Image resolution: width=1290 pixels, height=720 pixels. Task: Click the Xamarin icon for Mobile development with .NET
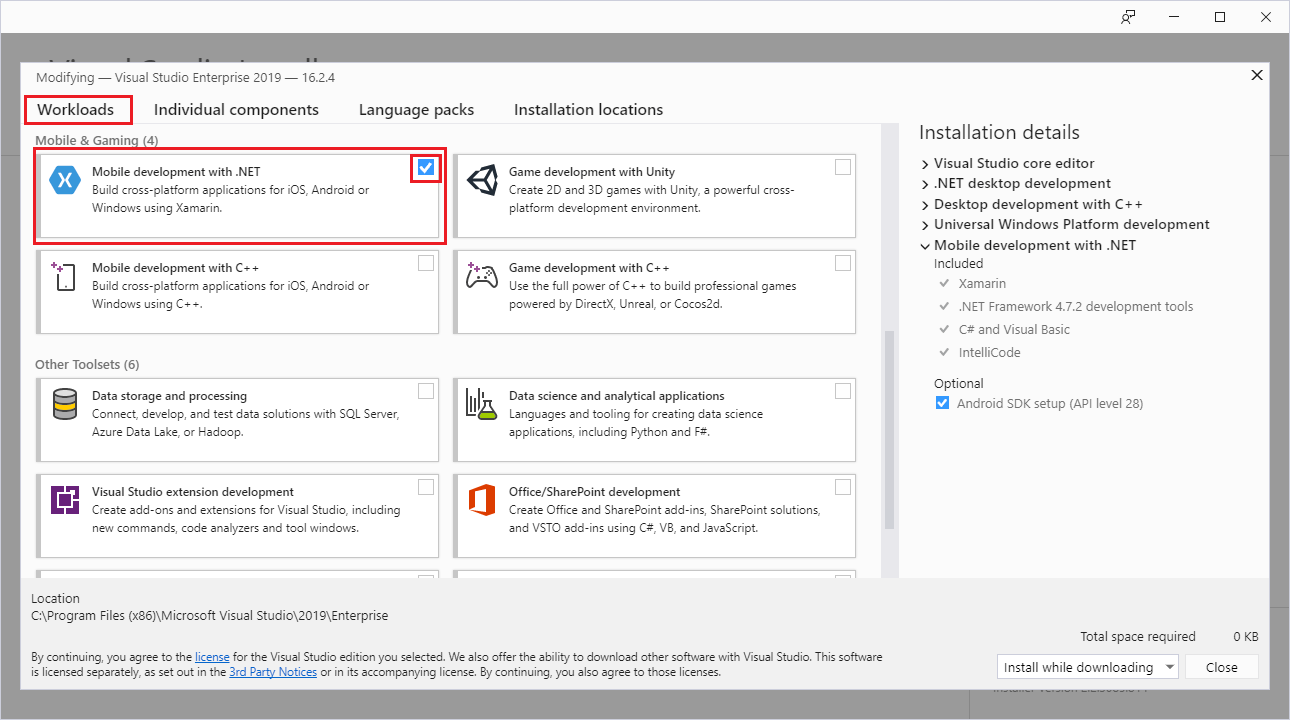coord(65,180)
